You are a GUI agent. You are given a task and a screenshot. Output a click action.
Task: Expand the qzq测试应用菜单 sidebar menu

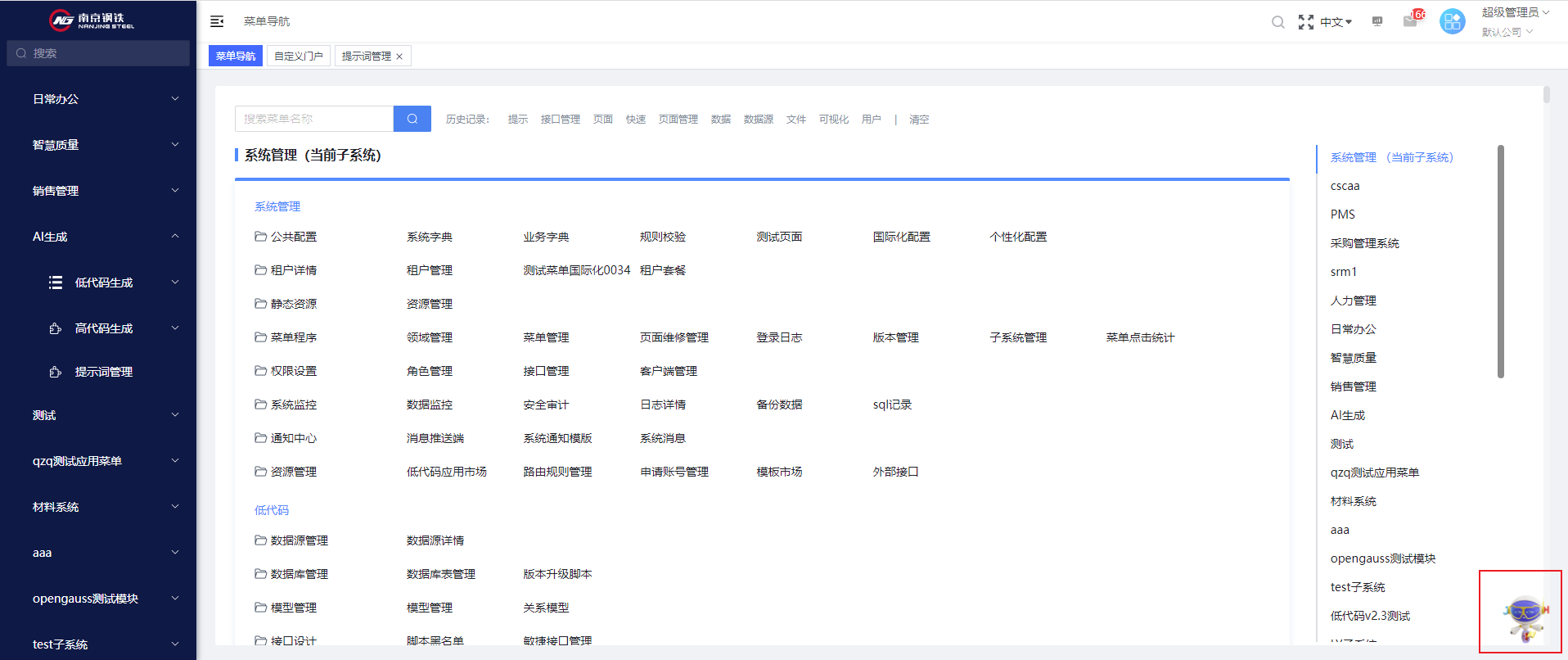tap(98, 461)
